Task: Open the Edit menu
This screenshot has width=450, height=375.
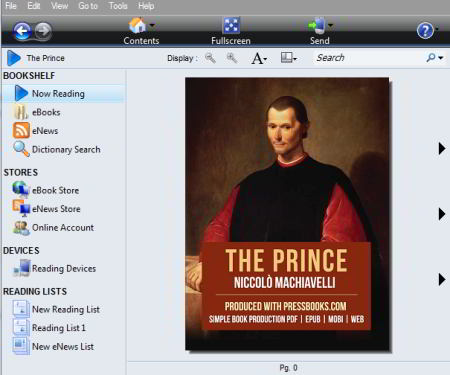Action: tap(34, 6)
